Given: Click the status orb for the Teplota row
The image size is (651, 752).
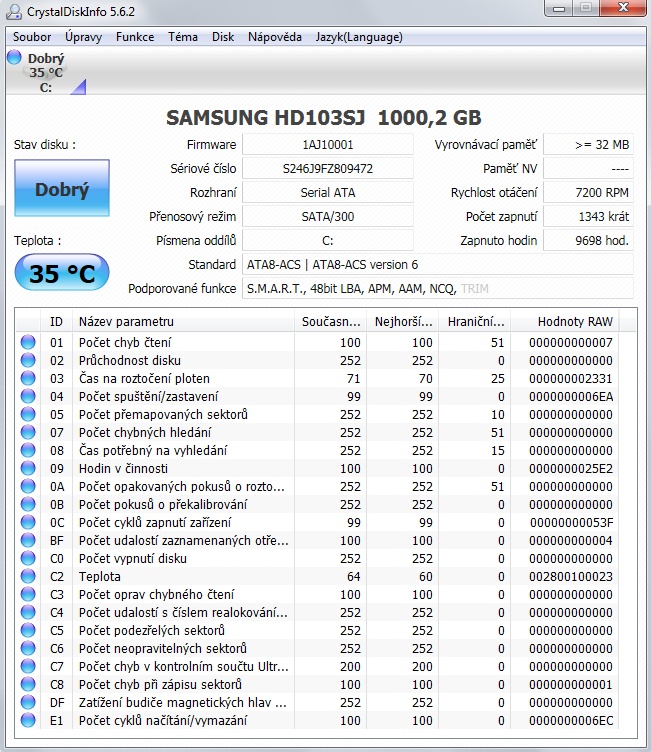Looking at the screenshot, I should [x=28, y=576].
